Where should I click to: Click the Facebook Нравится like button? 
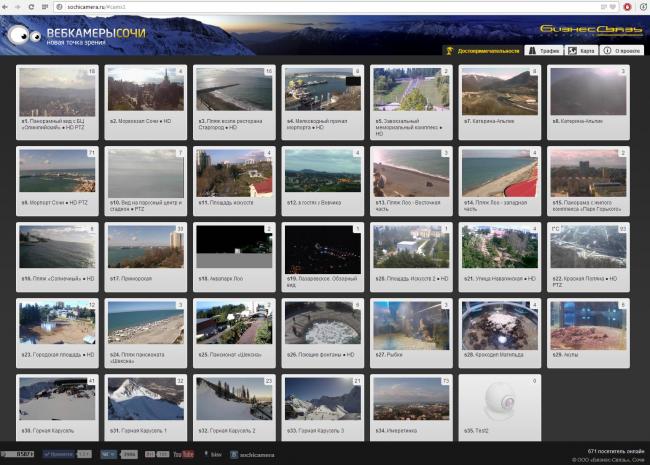[x=59, y=454]
